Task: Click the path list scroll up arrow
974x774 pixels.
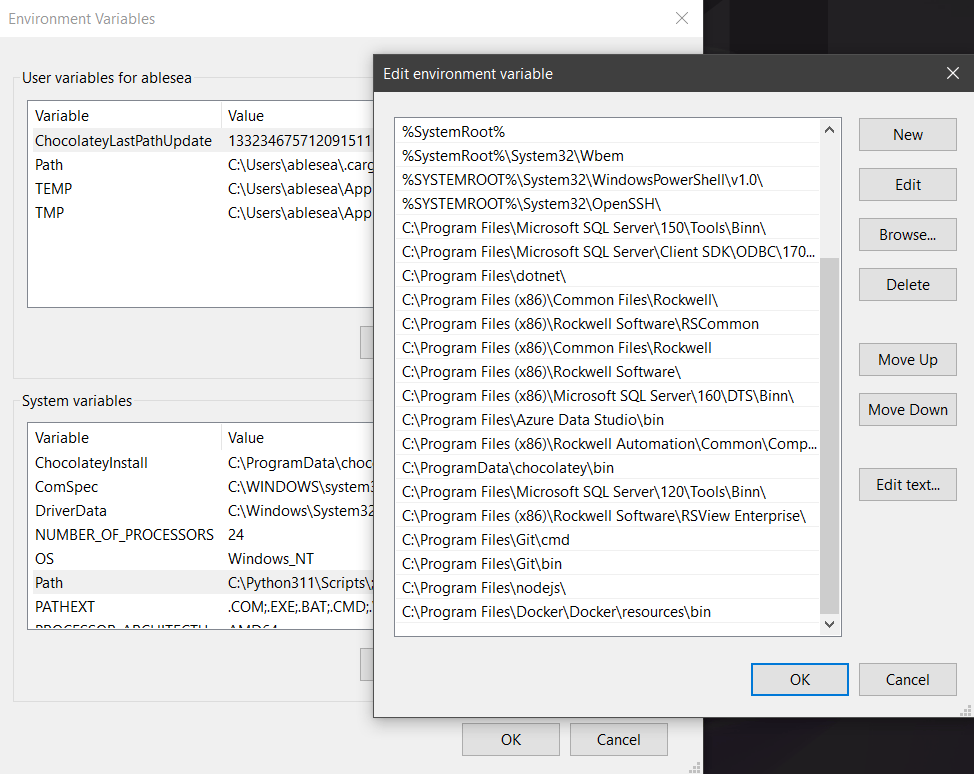Action: coord(829,130)
